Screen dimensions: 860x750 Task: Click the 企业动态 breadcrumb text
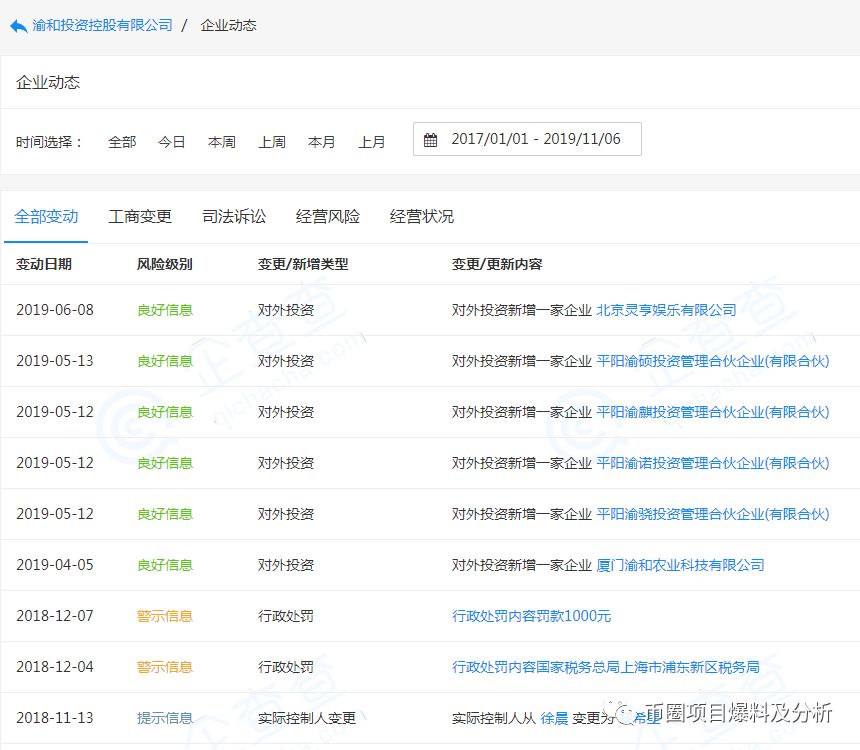click(x=229, y=25)
